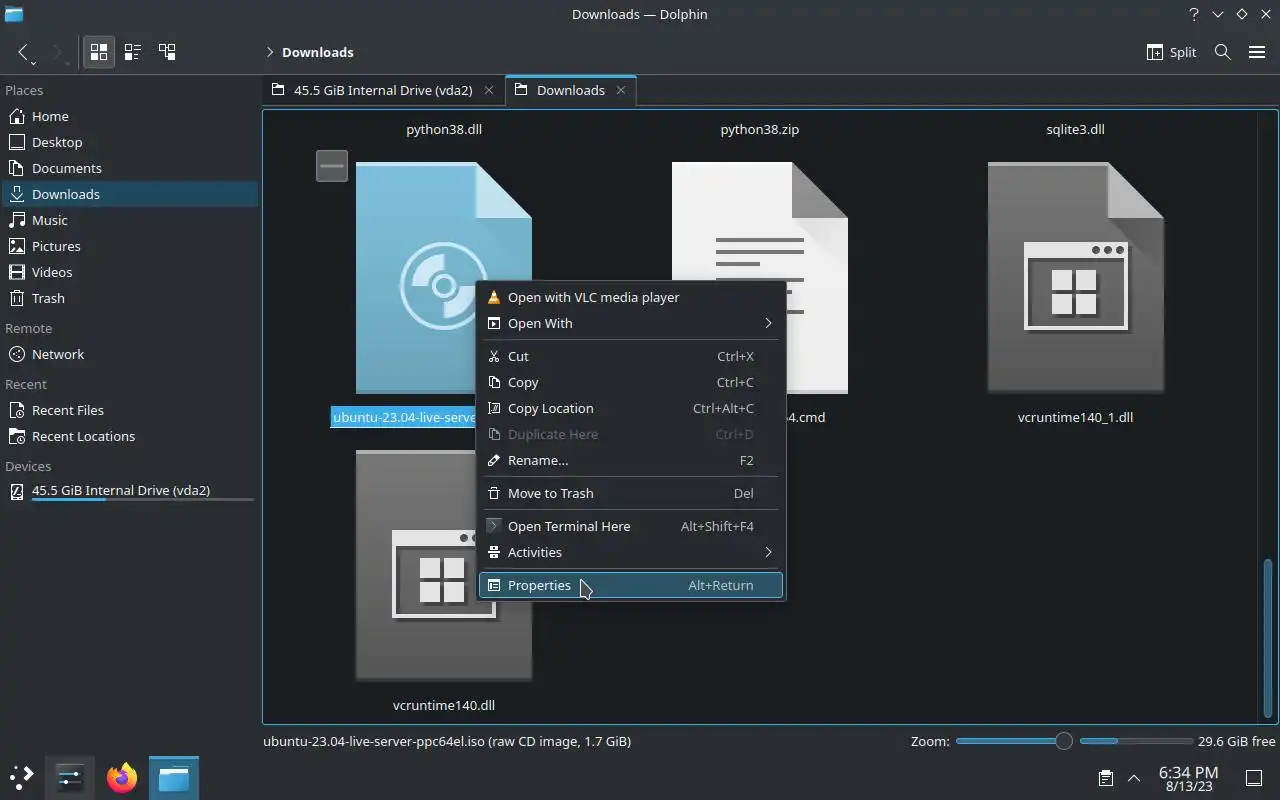Select the vcruntime140.dll file icon
Image resolution: width=1280 pixels, height=800 pixels.
443,565
